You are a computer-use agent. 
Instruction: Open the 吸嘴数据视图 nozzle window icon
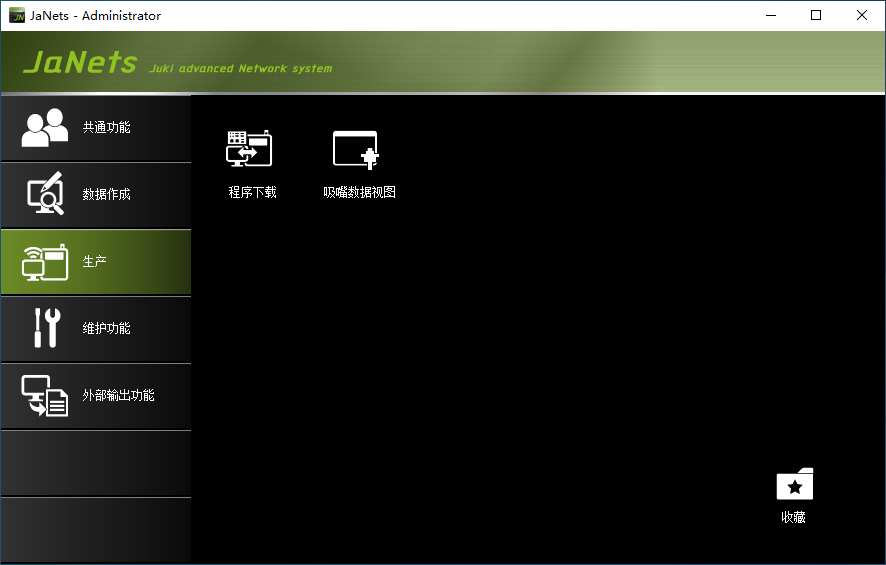[357, 150]
